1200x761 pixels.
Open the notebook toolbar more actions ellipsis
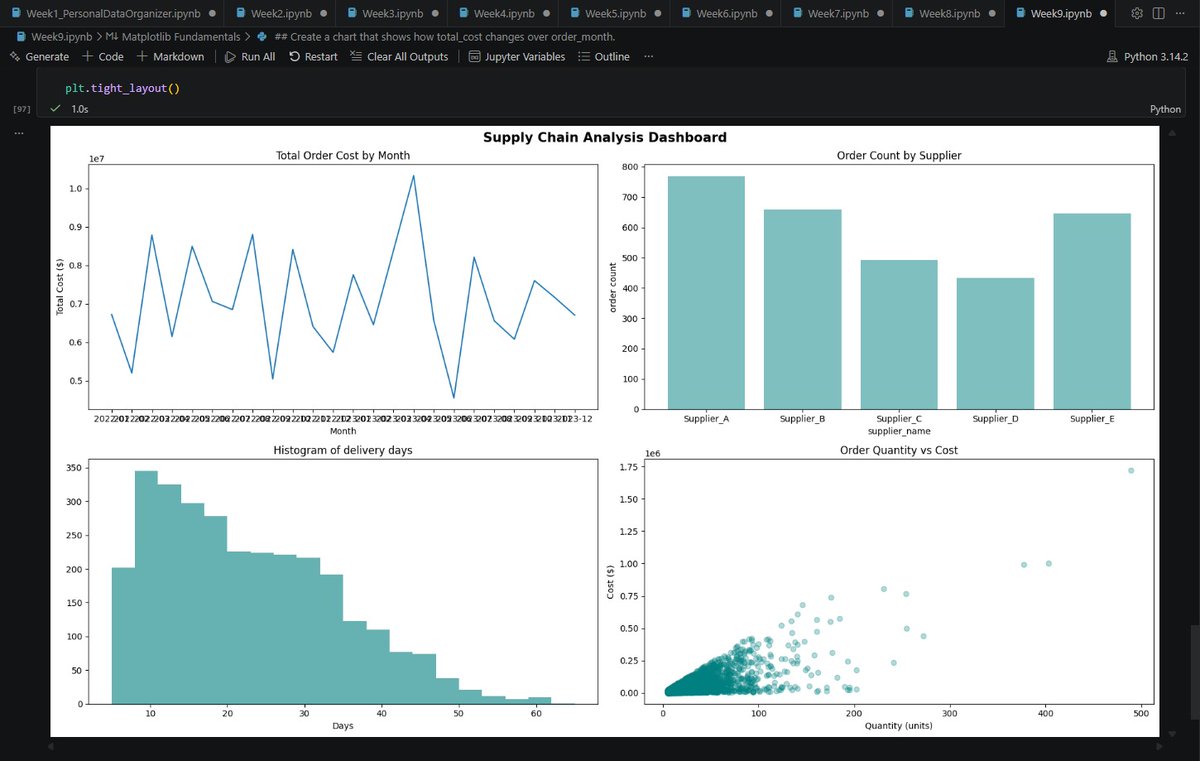[x=649, y=57]
